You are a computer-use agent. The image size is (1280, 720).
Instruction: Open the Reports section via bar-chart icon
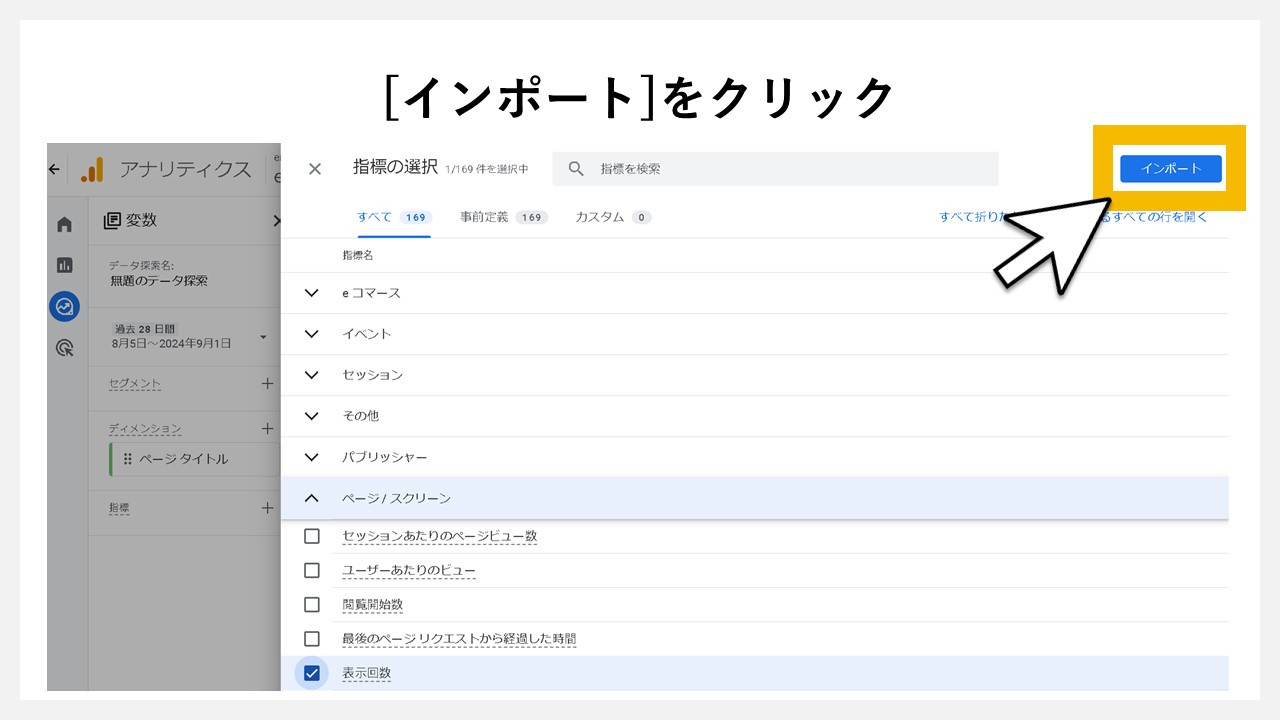tap(64, 265)
